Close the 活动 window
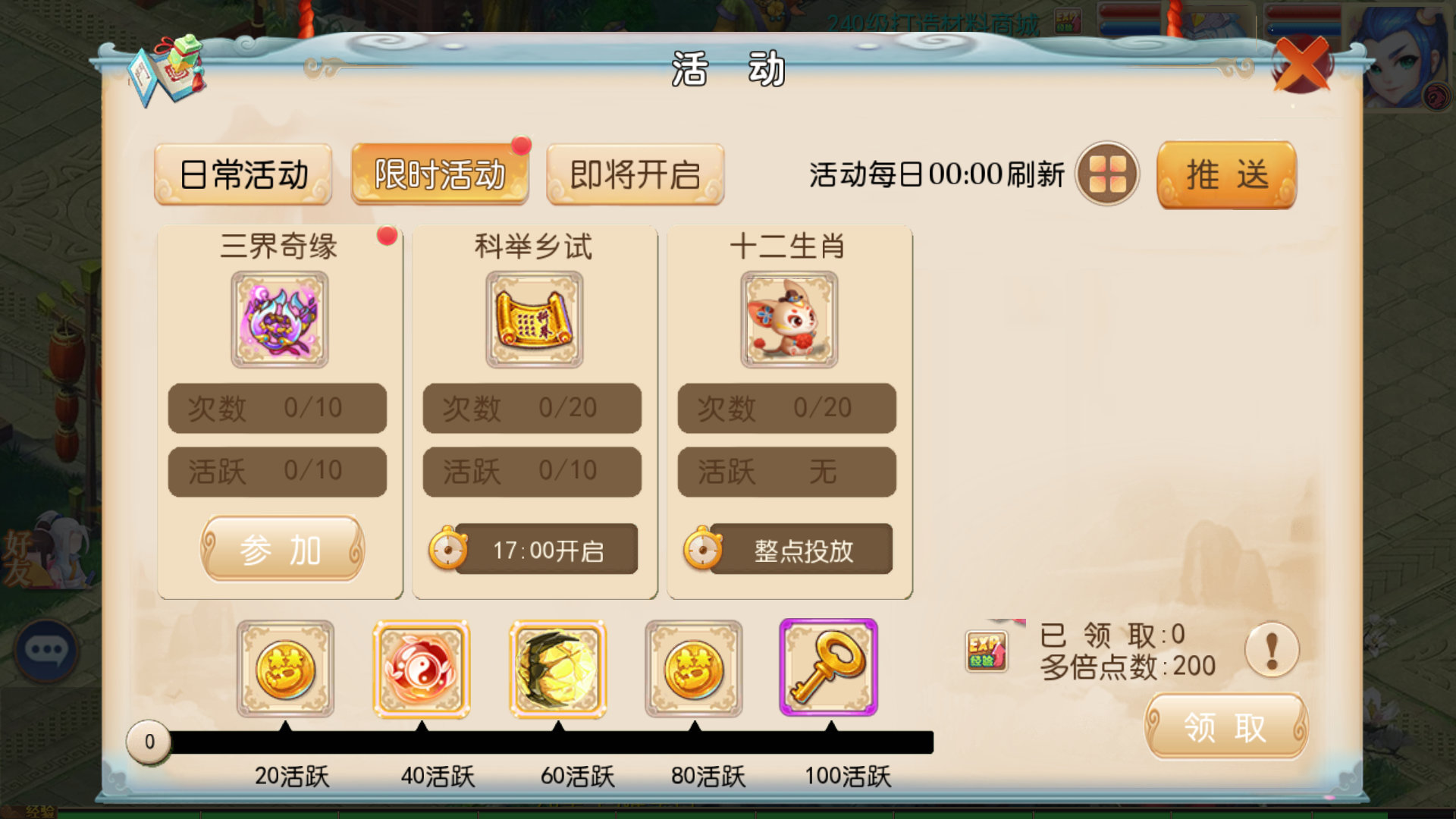 click(x=1302, y=65)
